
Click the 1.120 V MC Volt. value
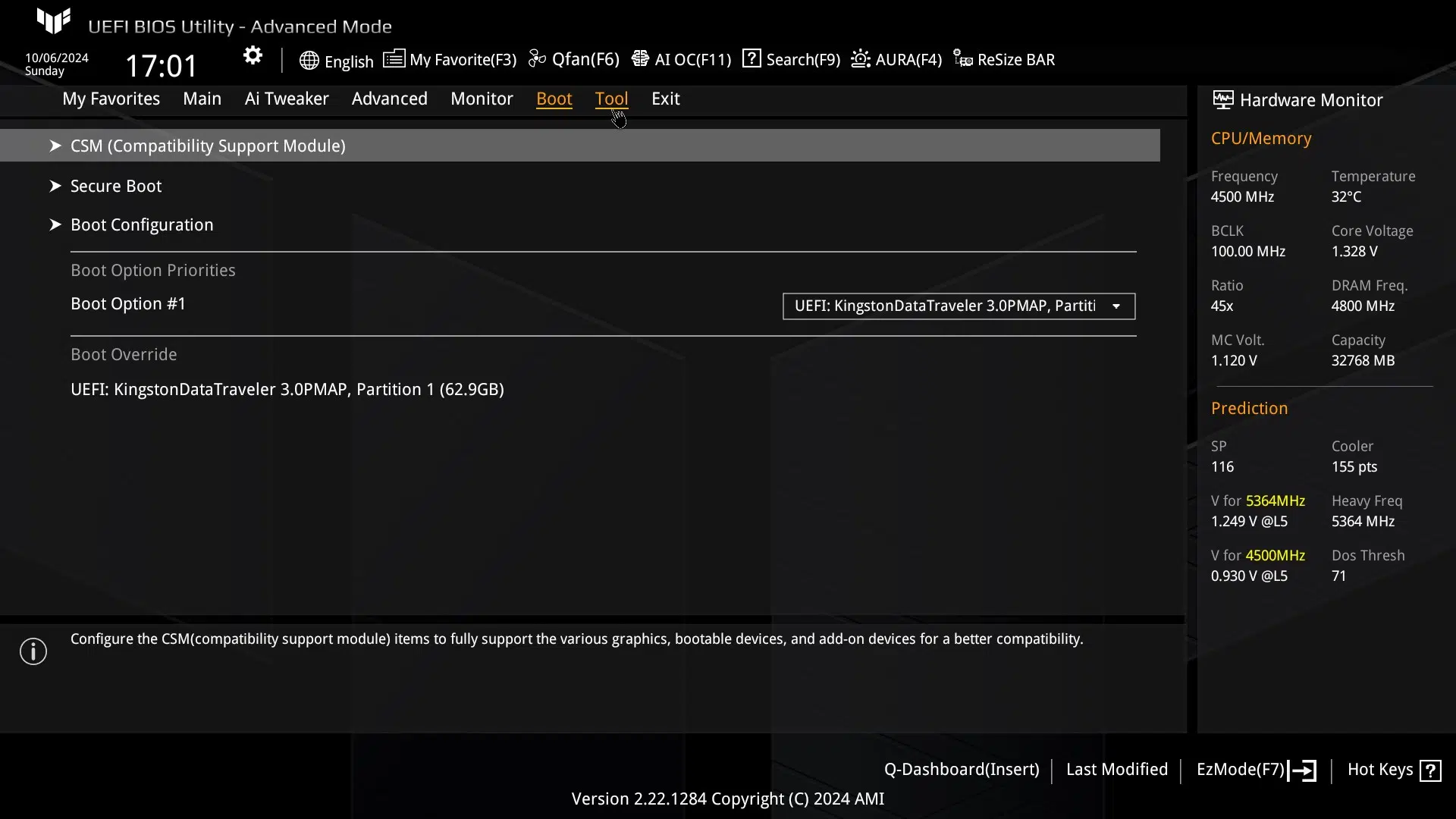[x=1234, y=360]
